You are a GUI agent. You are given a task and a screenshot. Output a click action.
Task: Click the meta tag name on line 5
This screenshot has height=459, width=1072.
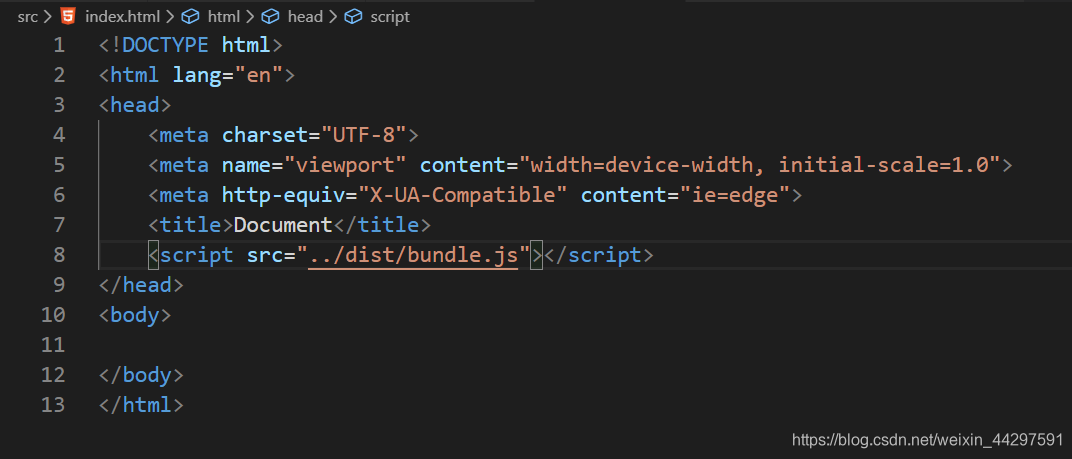click(185, 166)
